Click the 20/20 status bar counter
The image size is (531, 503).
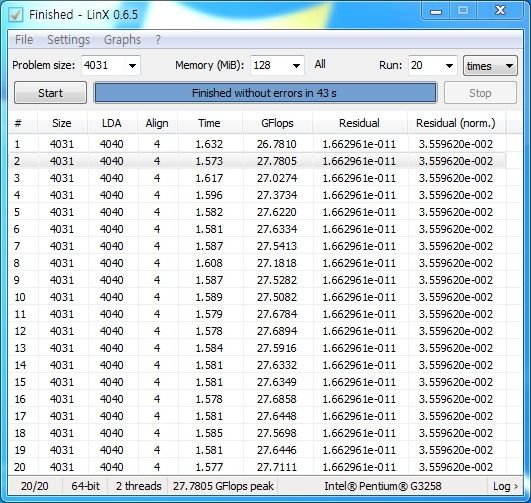[x=35, y=486]
